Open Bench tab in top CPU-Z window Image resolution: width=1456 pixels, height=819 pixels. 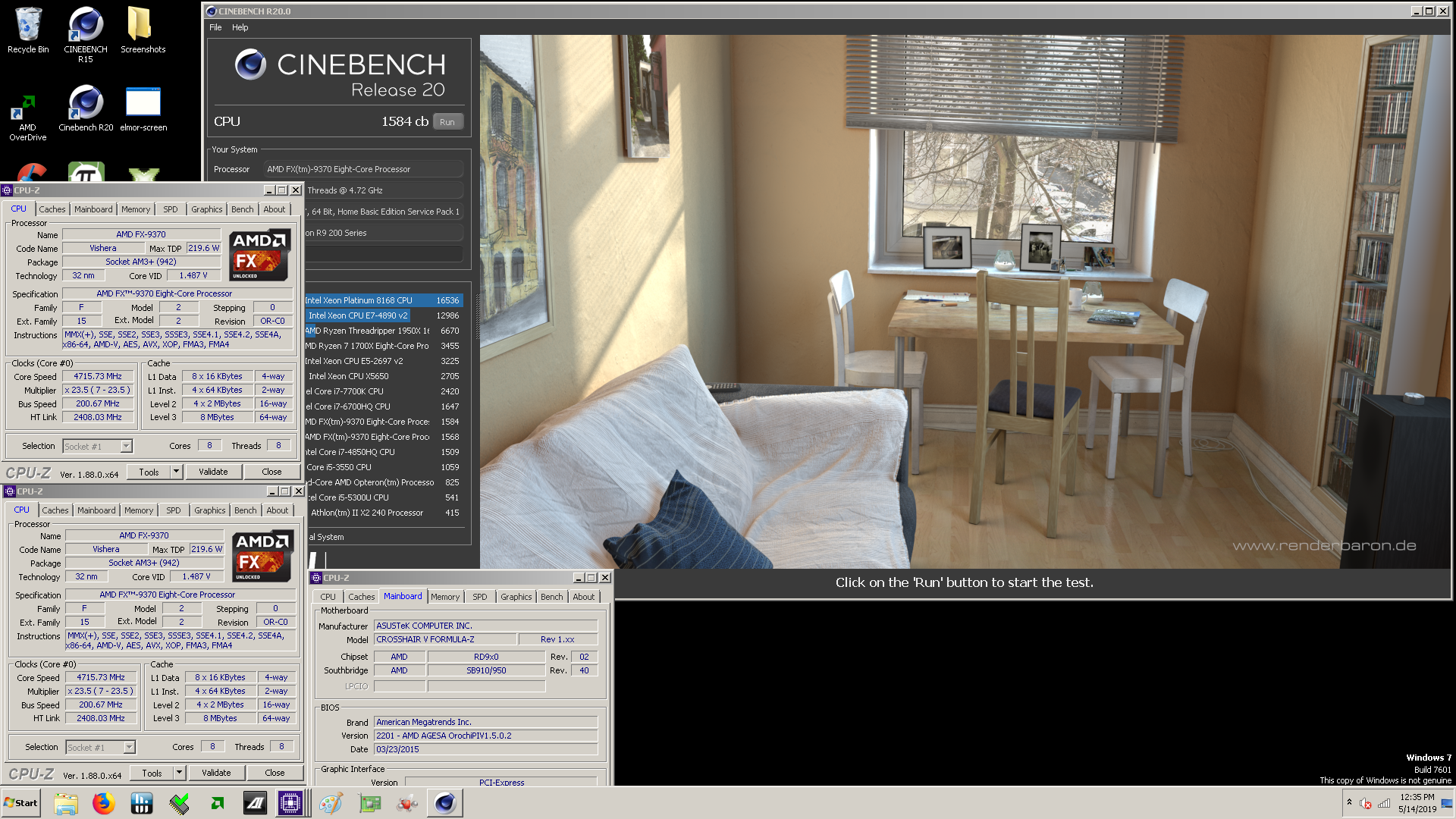[243, 209]
